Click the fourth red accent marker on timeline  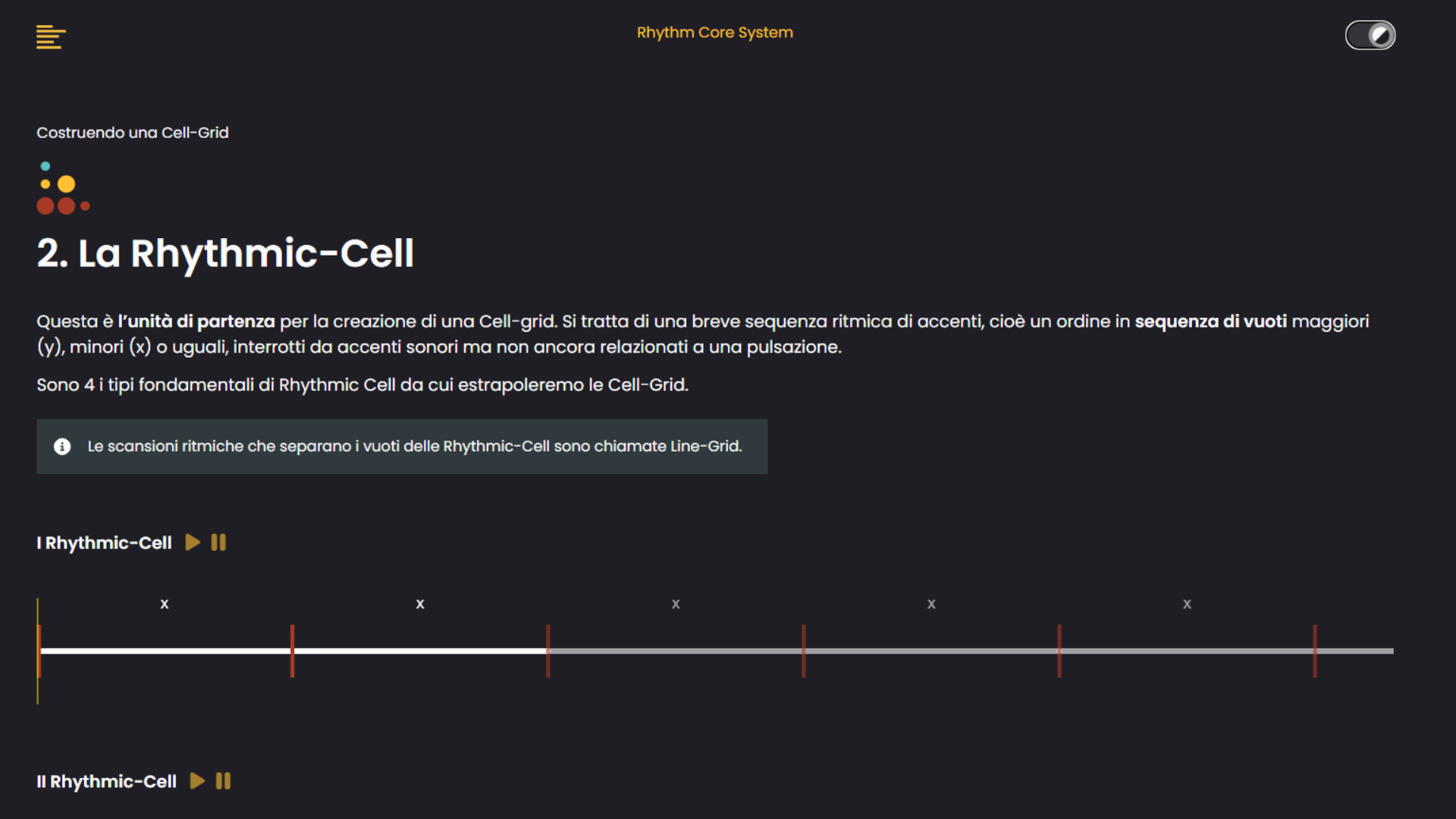click(x=803, y=651)
